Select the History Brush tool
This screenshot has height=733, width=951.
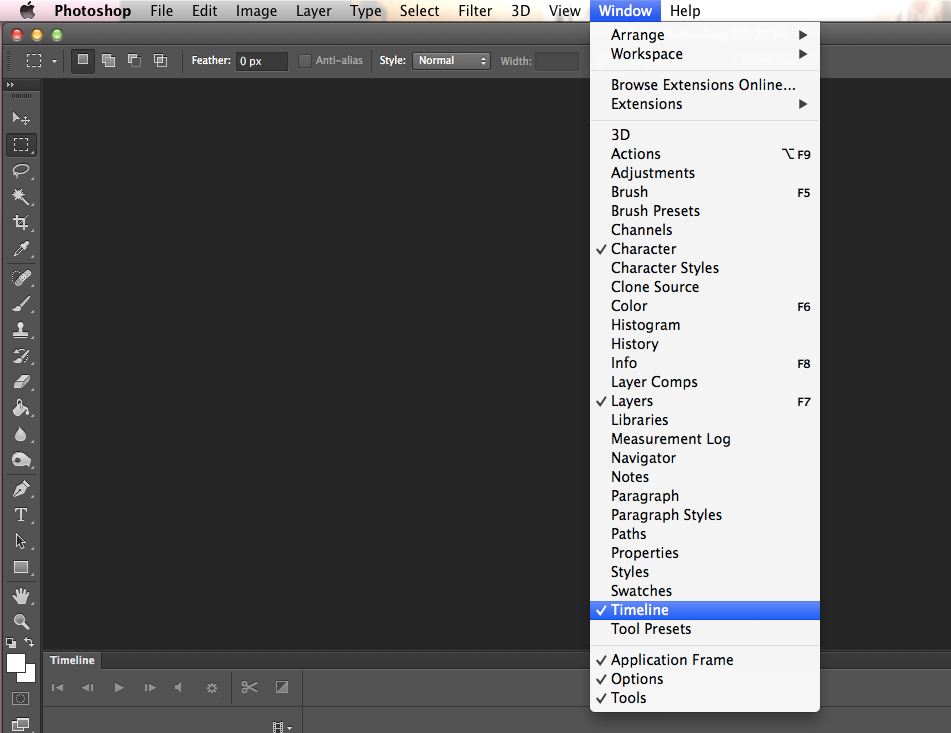21,356
